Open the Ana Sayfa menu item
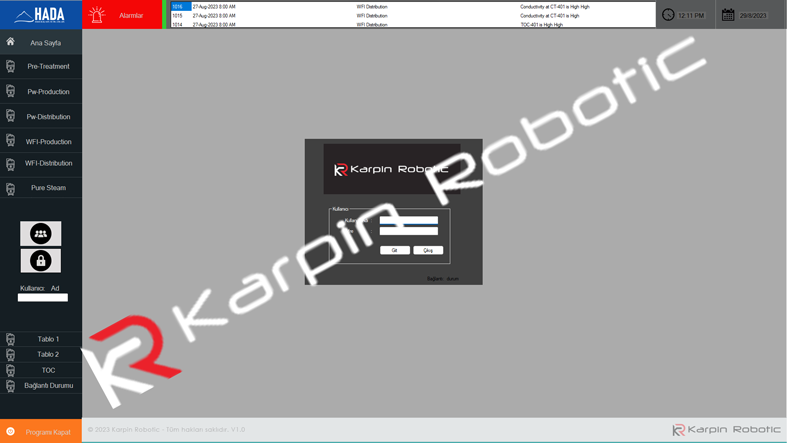 click(41, 42)
